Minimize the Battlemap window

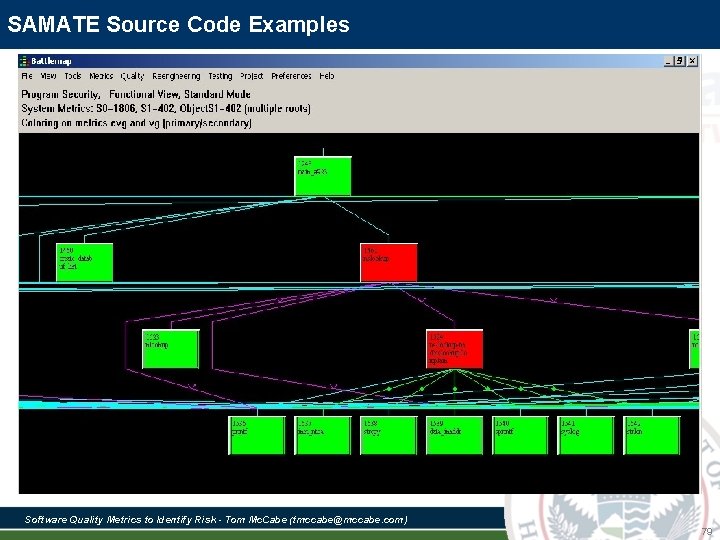click(669, 61)
